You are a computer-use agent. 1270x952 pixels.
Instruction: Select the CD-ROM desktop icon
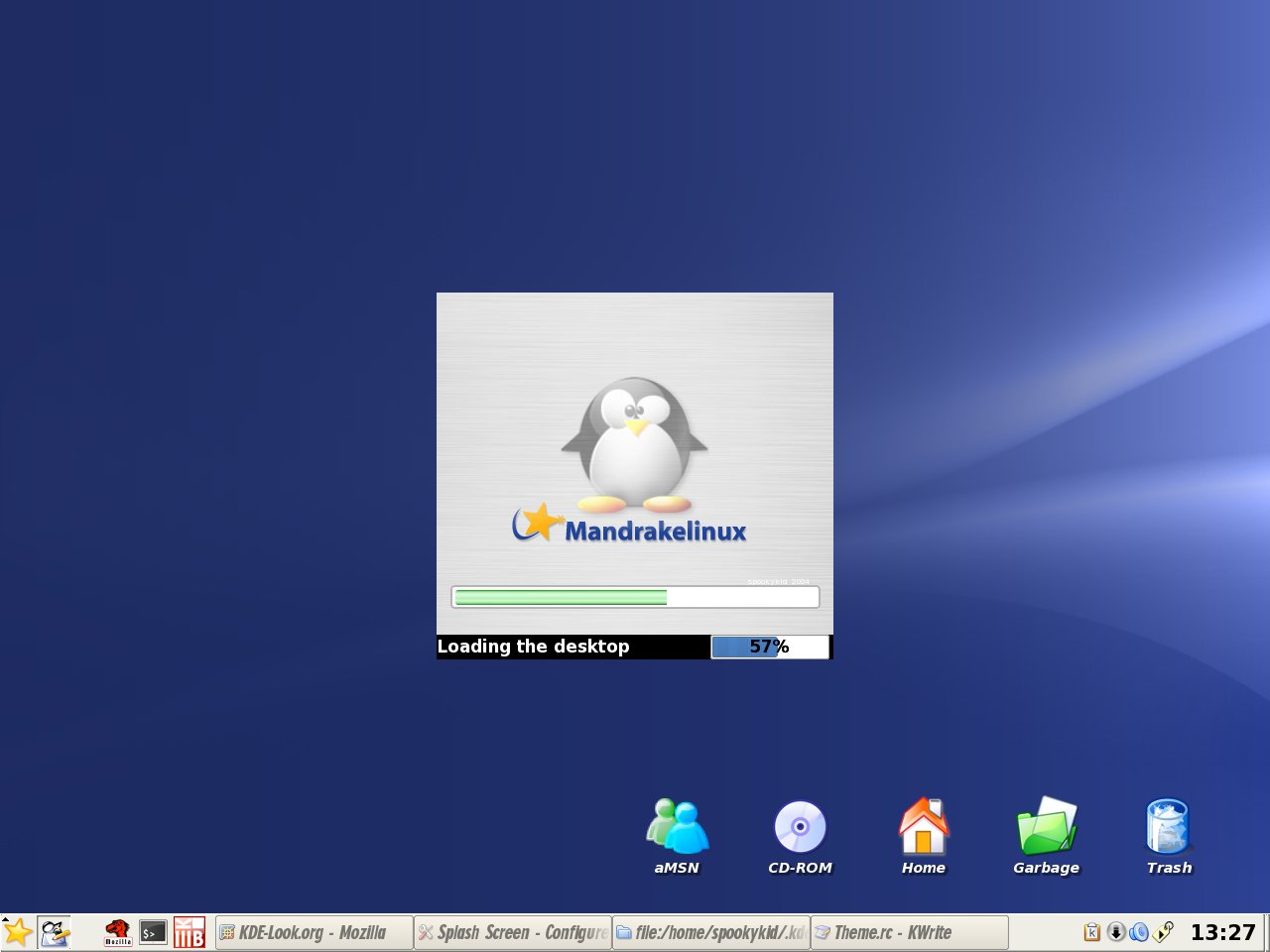tap(800, 837)
